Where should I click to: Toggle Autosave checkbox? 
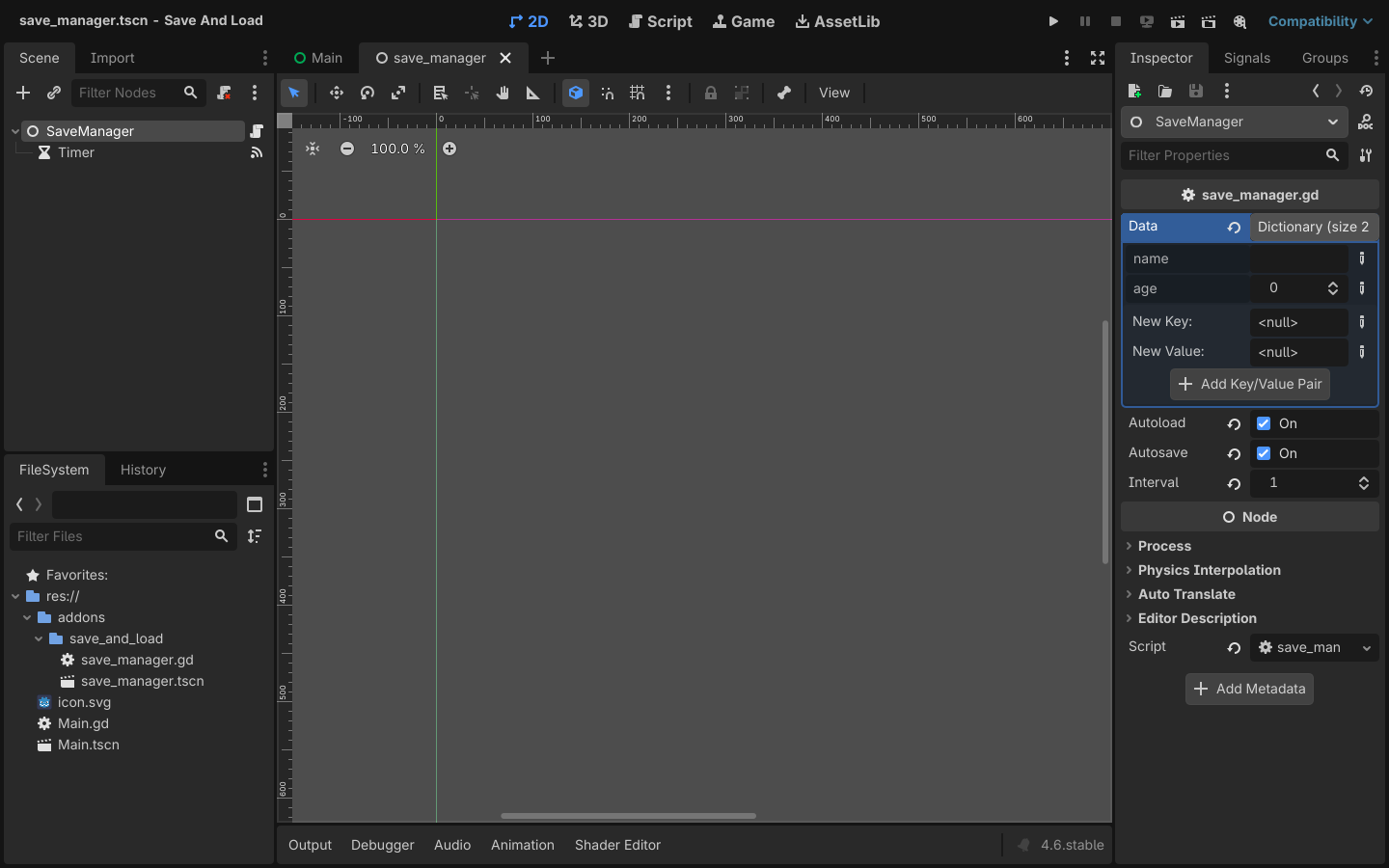tap(1264, 453)
